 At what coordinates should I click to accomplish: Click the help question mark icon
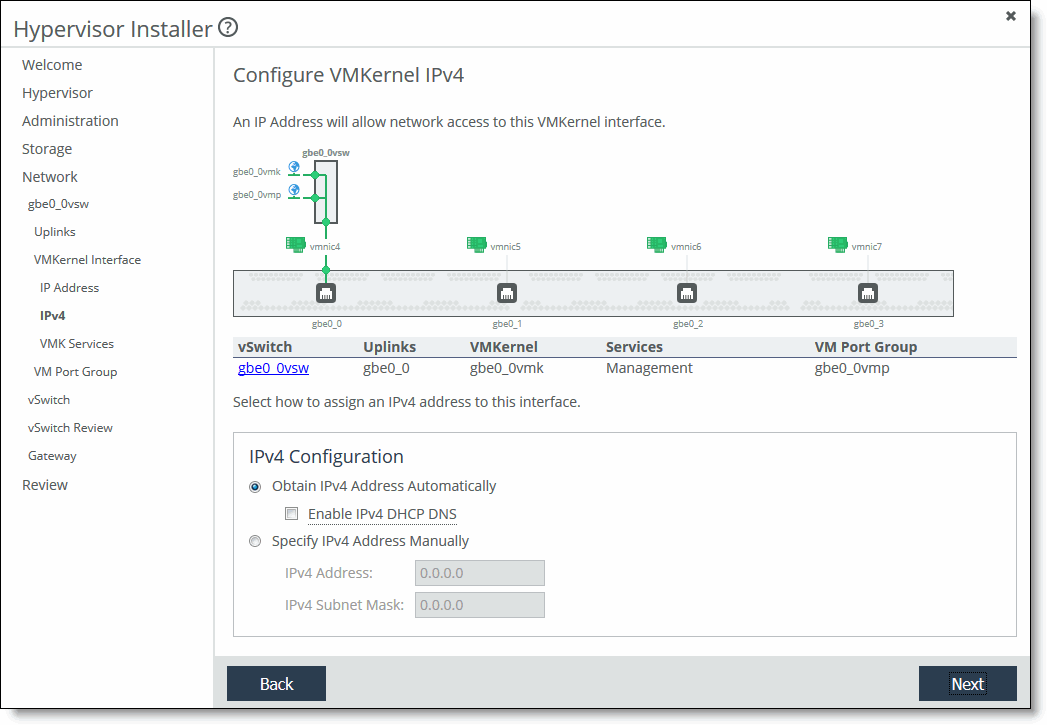pyautogui.click(x=227, y=28)
